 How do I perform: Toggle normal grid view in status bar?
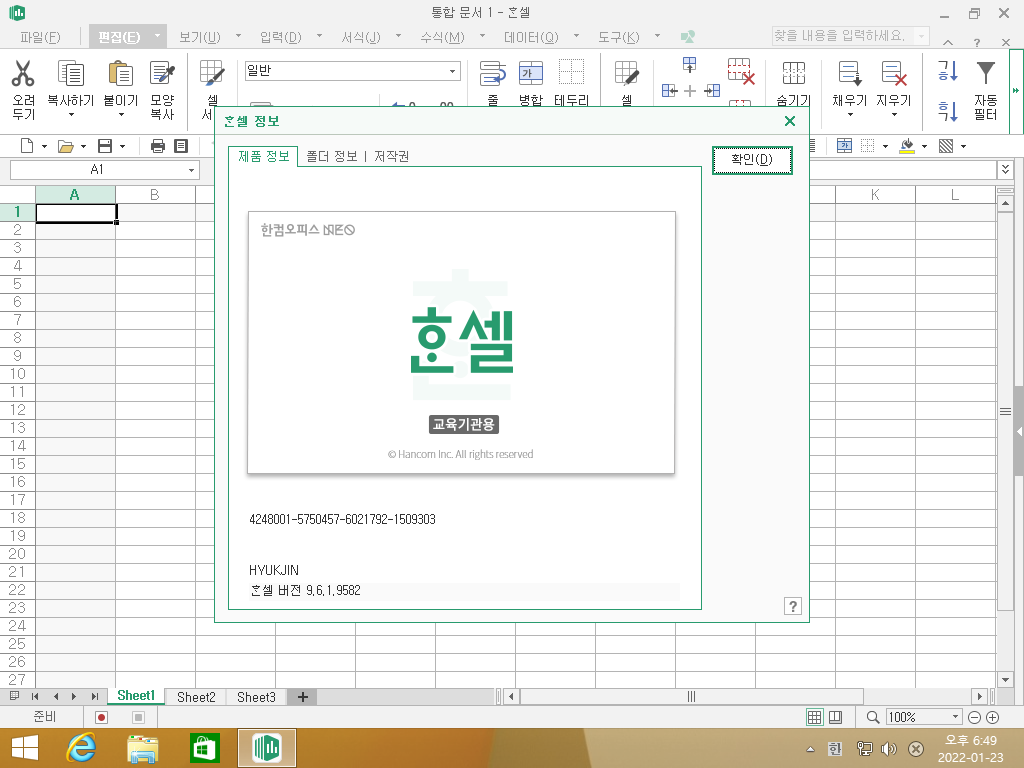[x=814, y=717]
